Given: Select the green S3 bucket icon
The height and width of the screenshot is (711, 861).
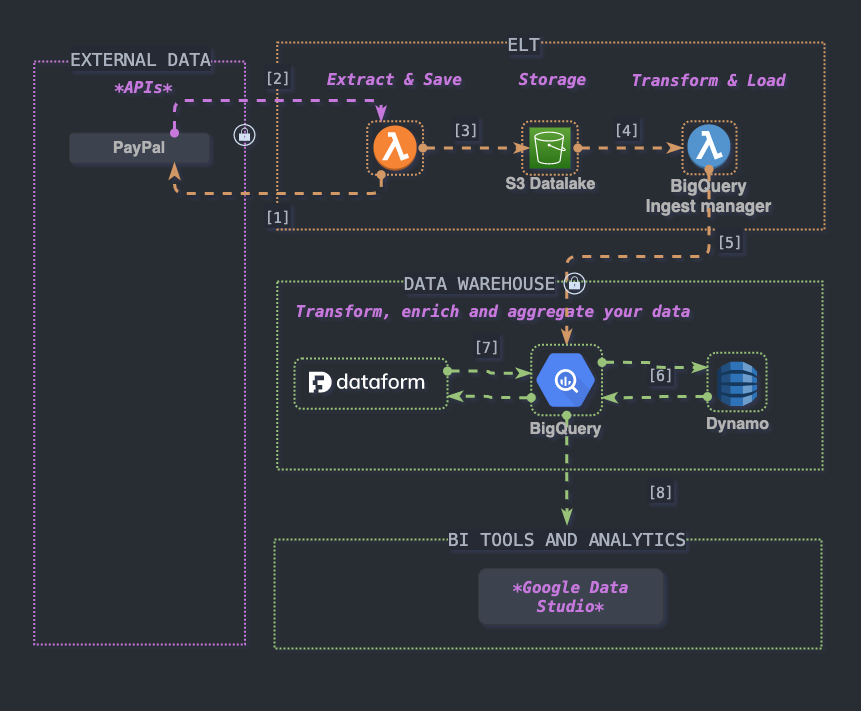Looking at the screenshot, I should (x=550, y=148).
